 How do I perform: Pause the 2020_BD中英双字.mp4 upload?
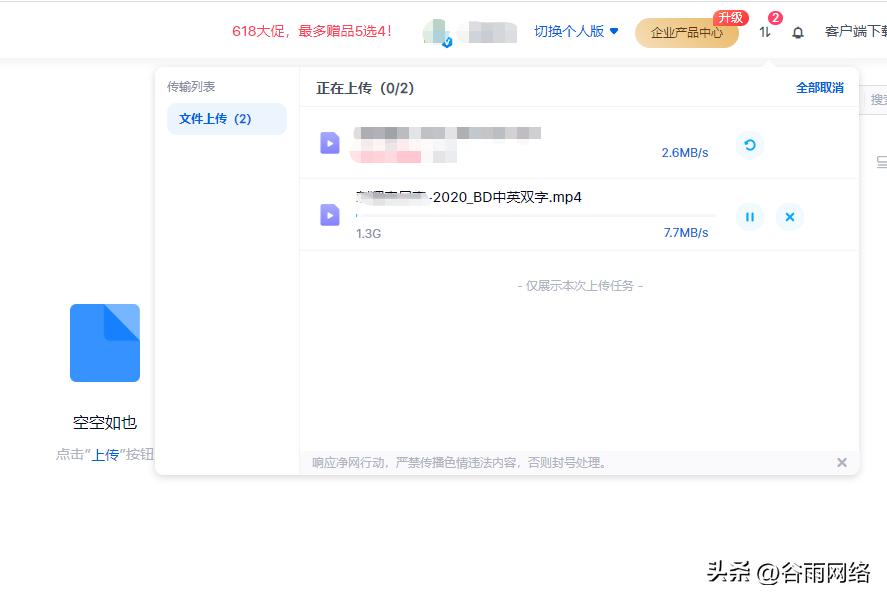[750, 216]
